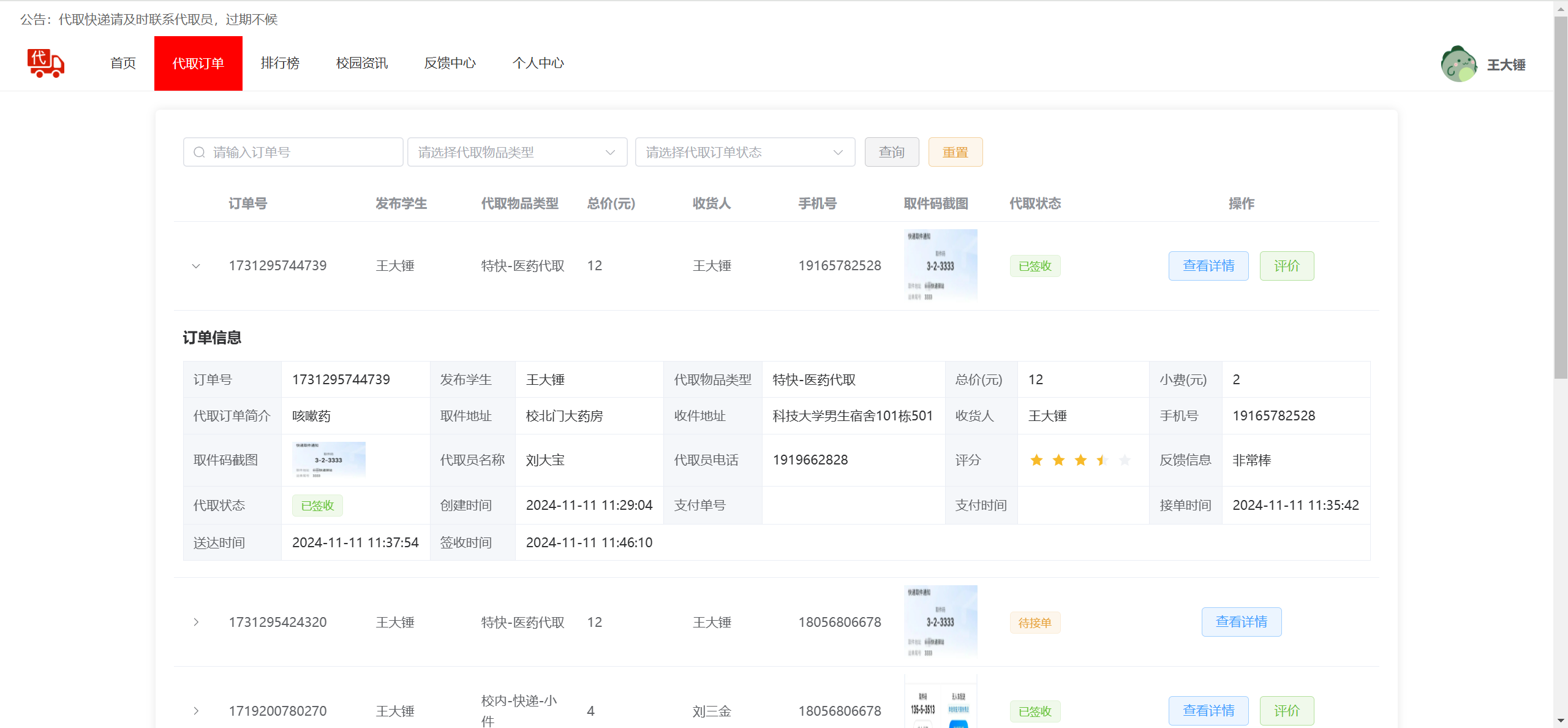
Task: Switch to 排行榜 nav tab
Action: point(280,63)
